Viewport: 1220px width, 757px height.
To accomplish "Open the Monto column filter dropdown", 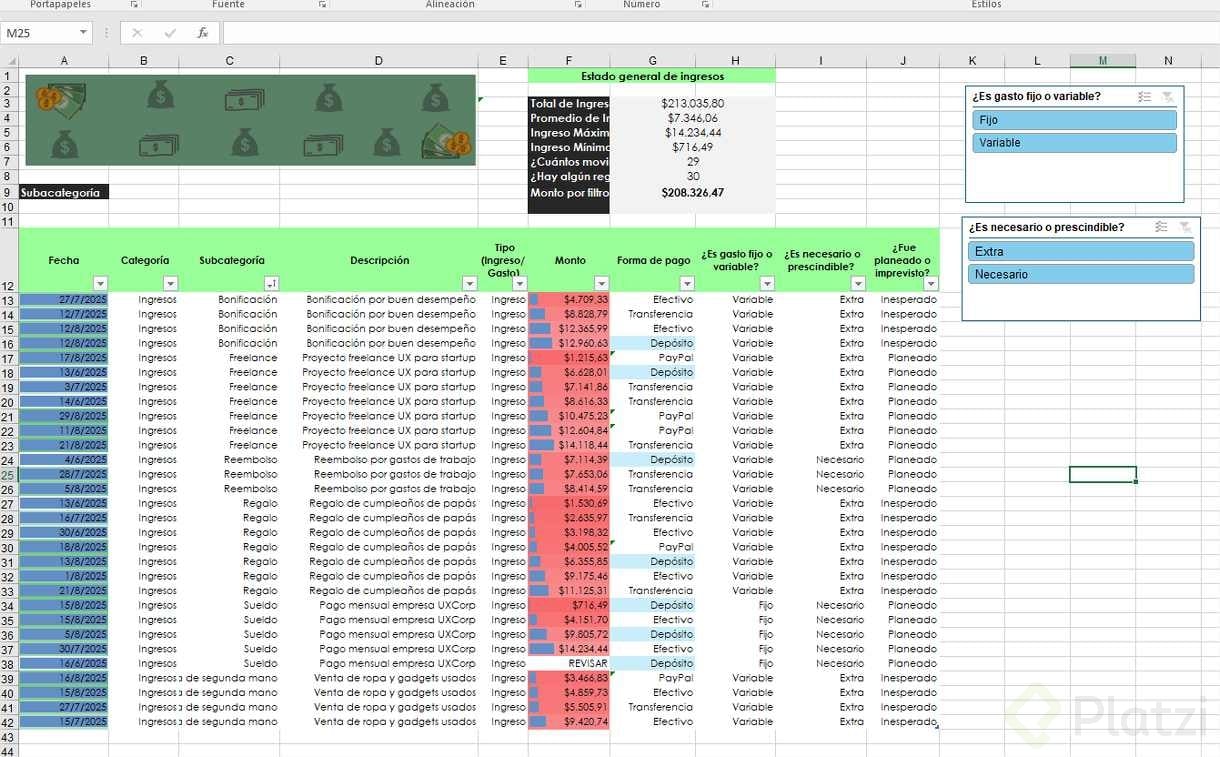I will click(x=601, y=284).
